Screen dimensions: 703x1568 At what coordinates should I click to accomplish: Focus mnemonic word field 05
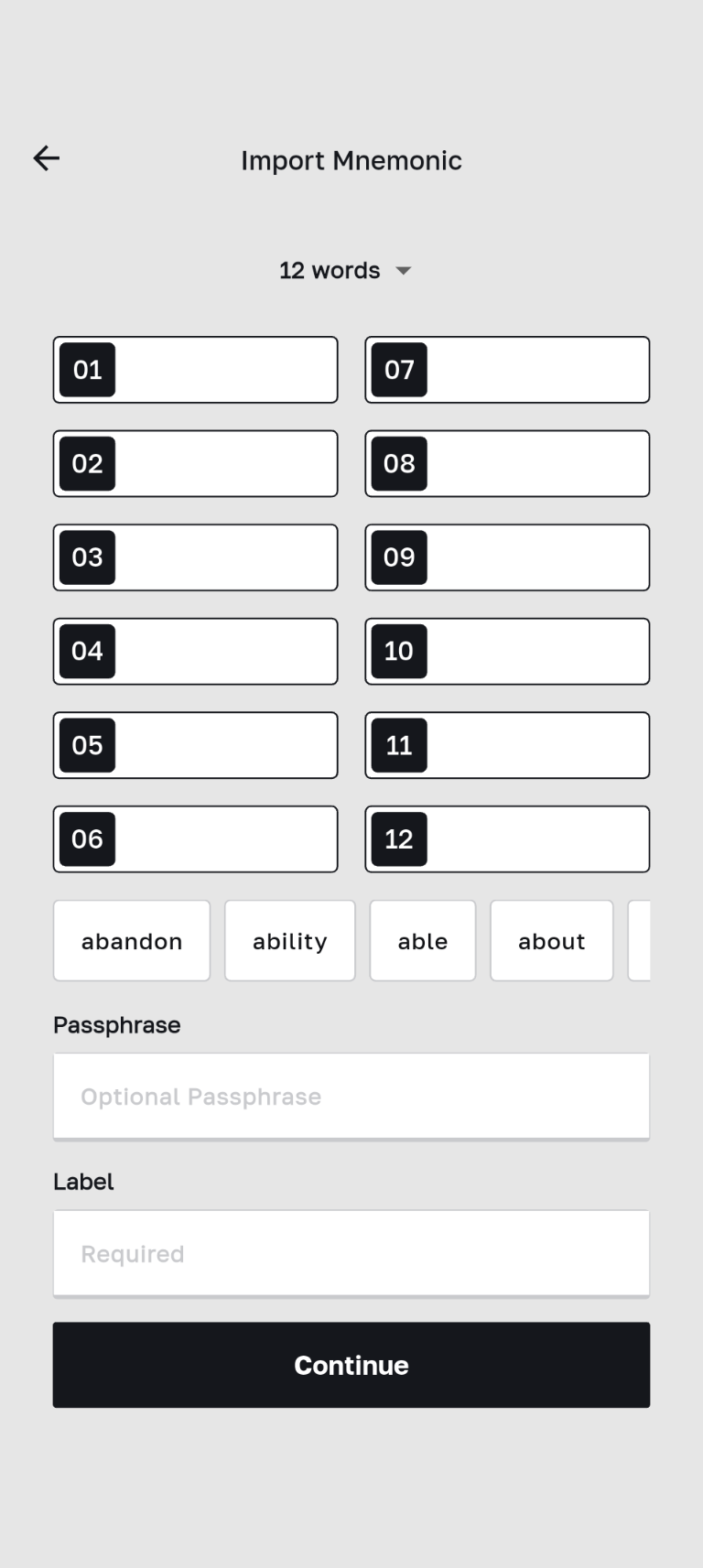[224, 745]
